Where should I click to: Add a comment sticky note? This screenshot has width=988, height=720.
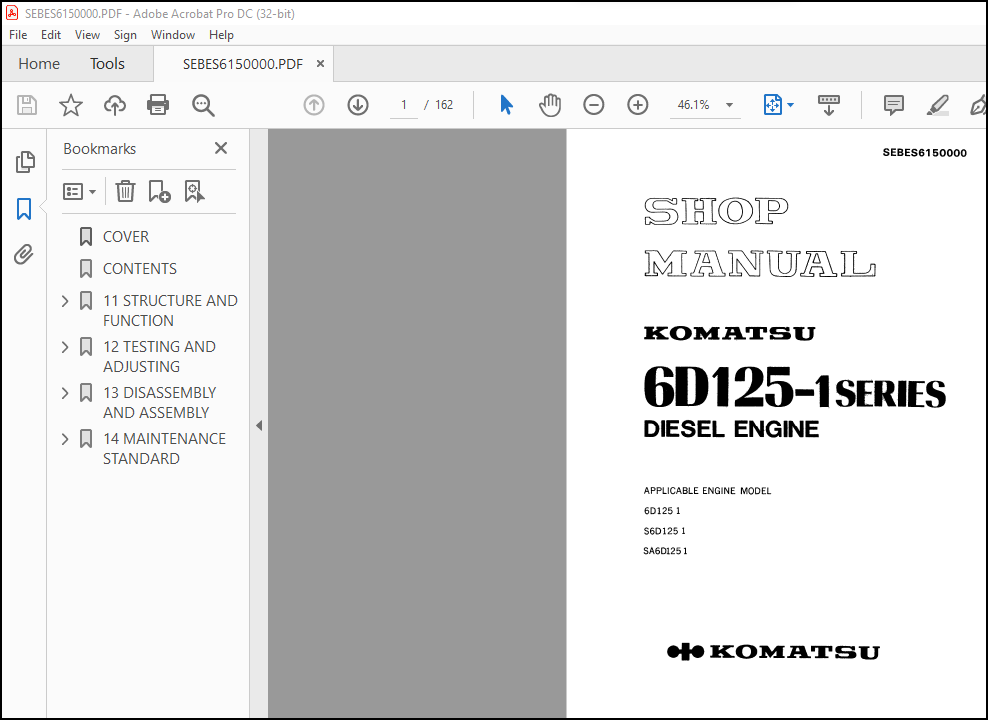(x=893, y=105)
